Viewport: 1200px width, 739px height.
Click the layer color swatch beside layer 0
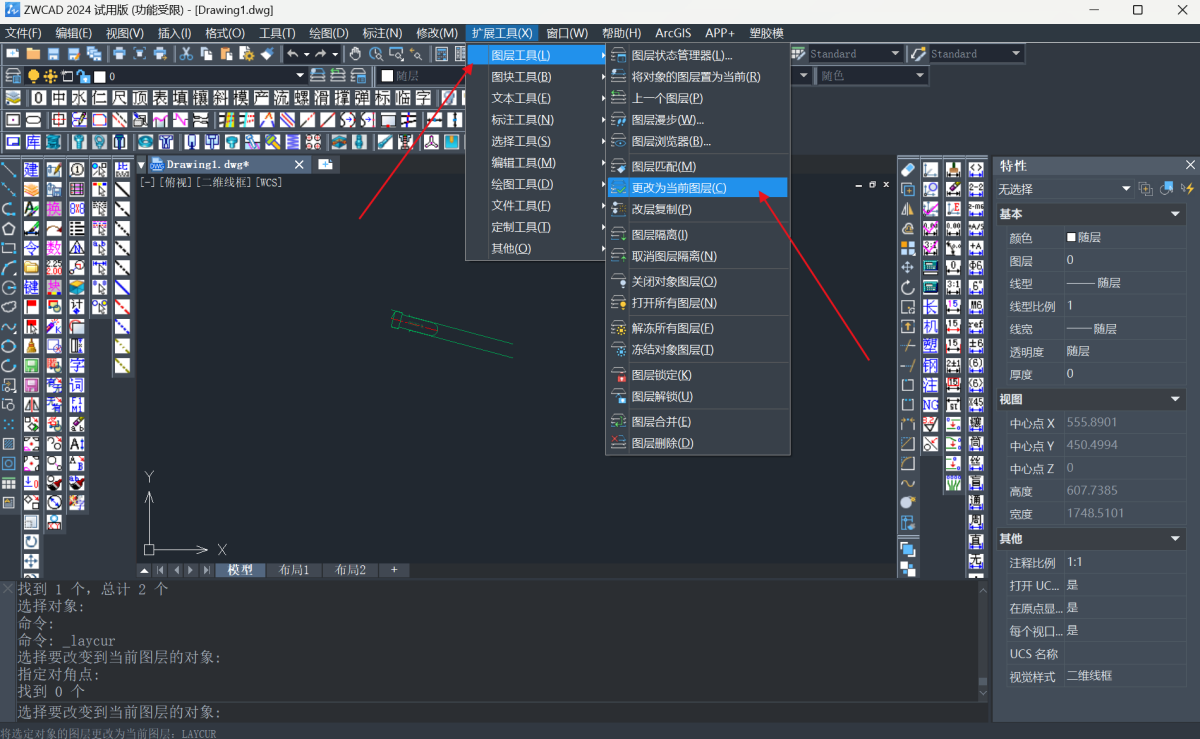point(99,76)
